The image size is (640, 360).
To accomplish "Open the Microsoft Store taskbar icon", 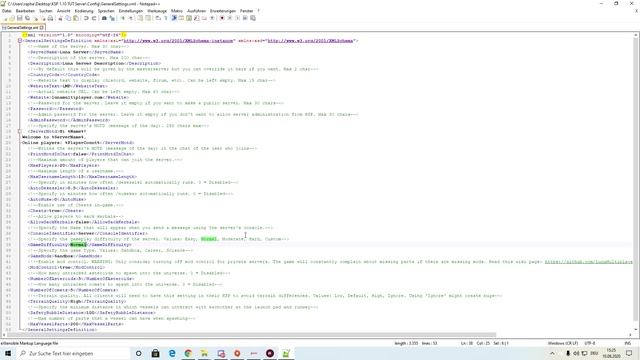I will [156, 353].
